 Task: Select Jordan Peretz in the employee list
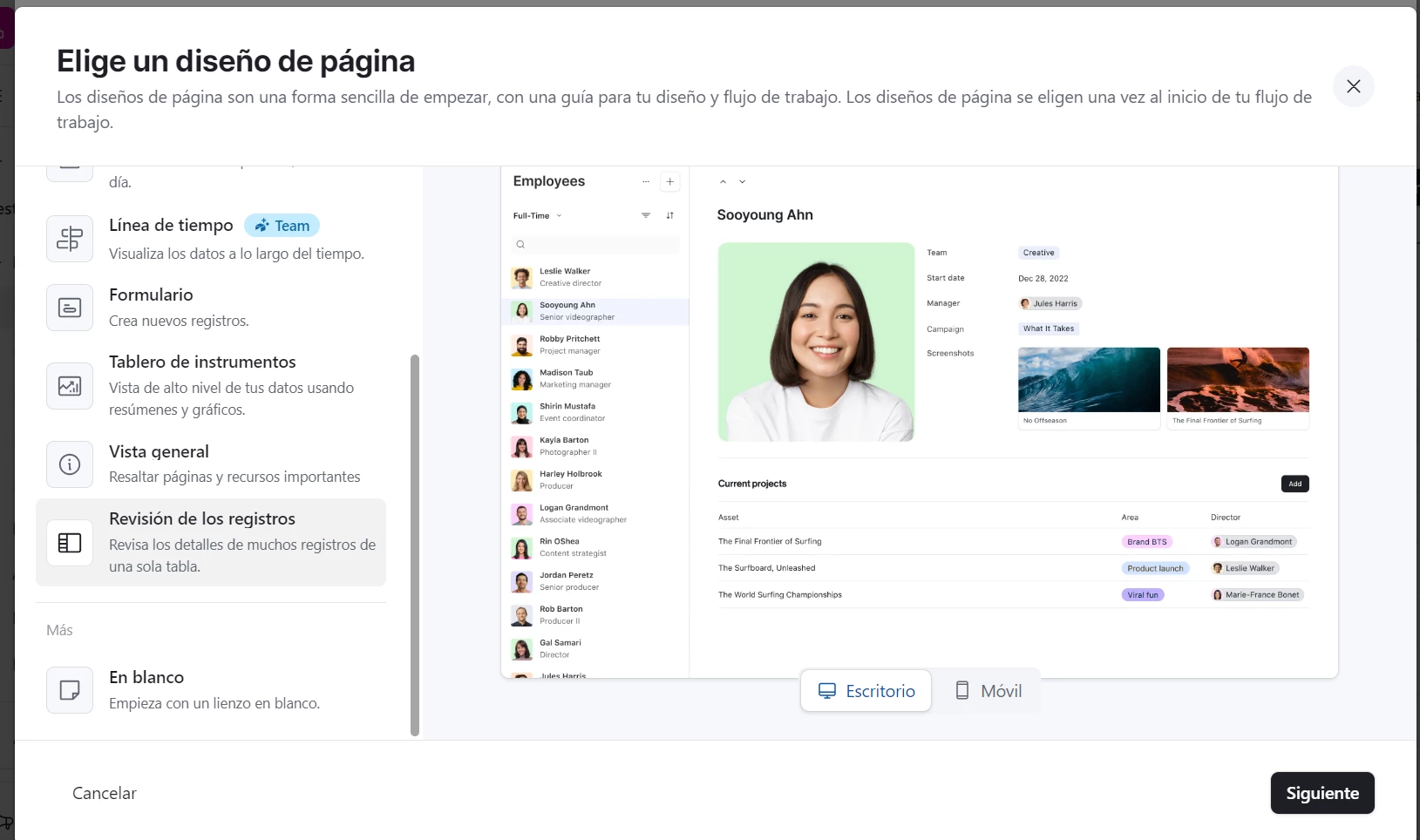[595, 581]
